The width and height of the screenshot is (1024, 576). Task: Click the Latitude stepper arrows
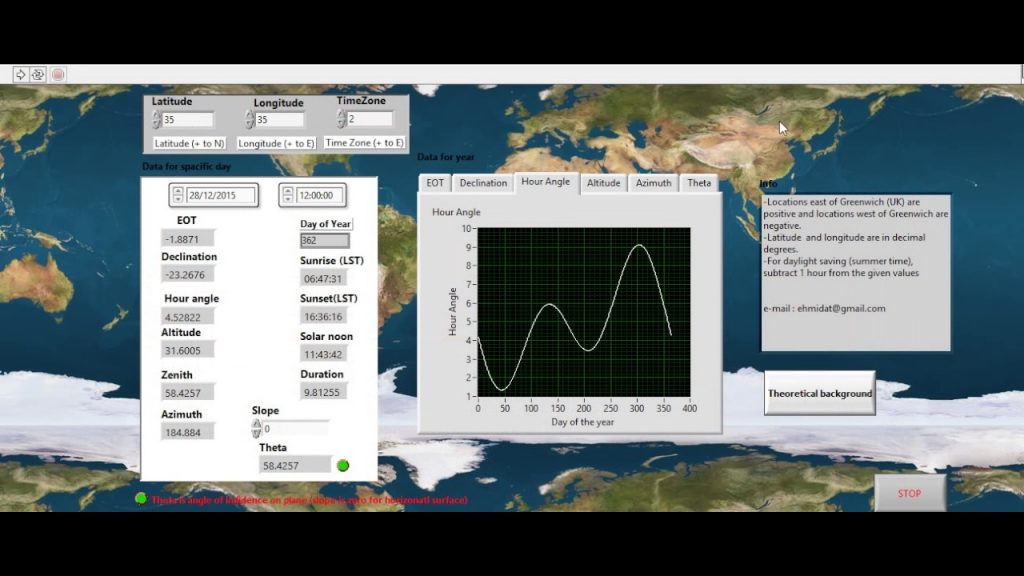pos(157,120)
